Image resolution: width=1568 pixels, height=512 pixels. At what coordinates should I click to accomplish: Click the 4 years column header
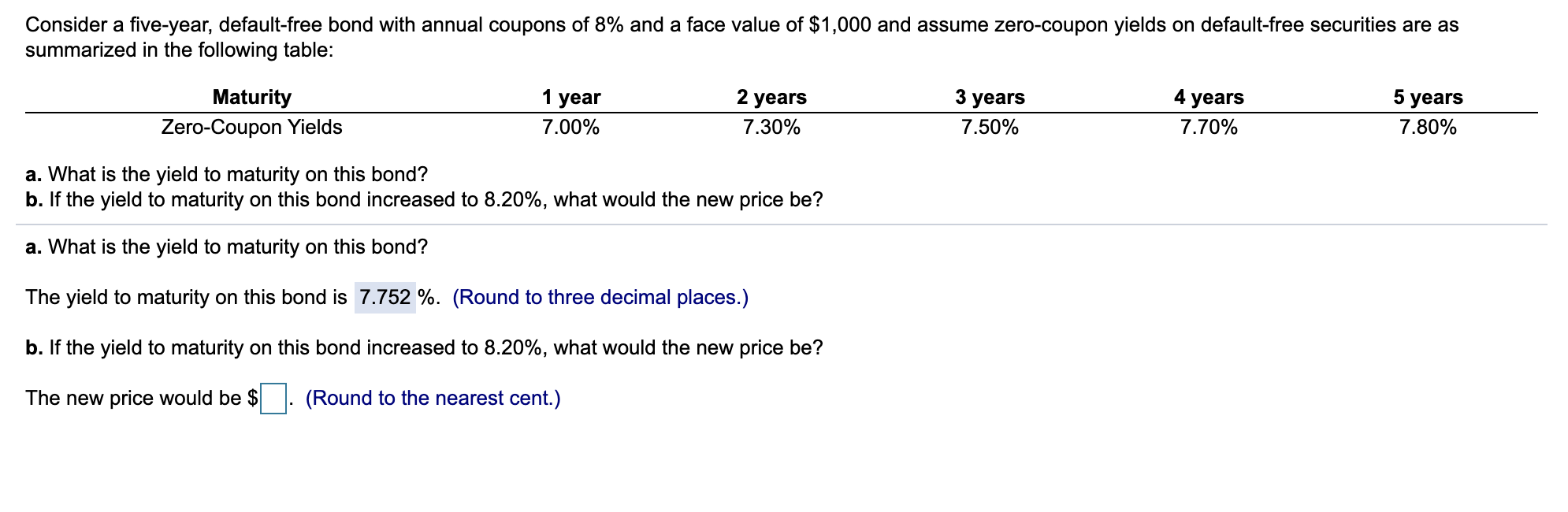tap(1209, 97)
